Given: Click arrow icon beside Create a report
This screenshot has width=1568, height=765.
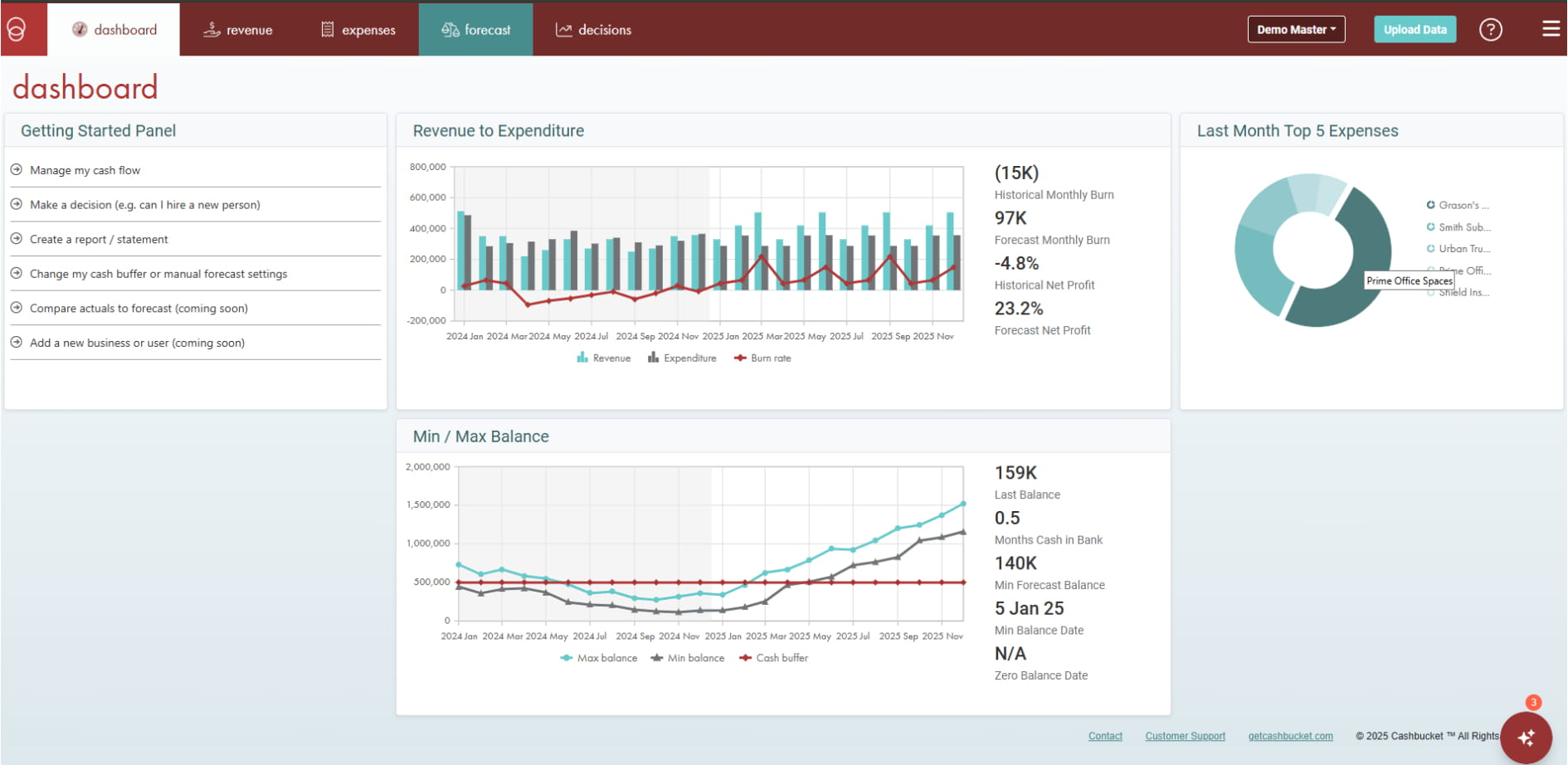Looking at the screenshot, I should tap(16, 239).
